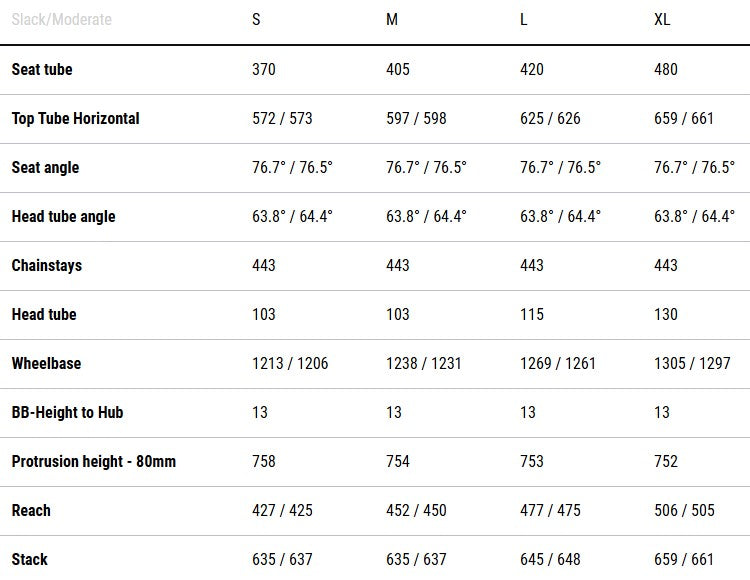
Task: Click the L head tube value 115
Action: click(x=532, y=314)
